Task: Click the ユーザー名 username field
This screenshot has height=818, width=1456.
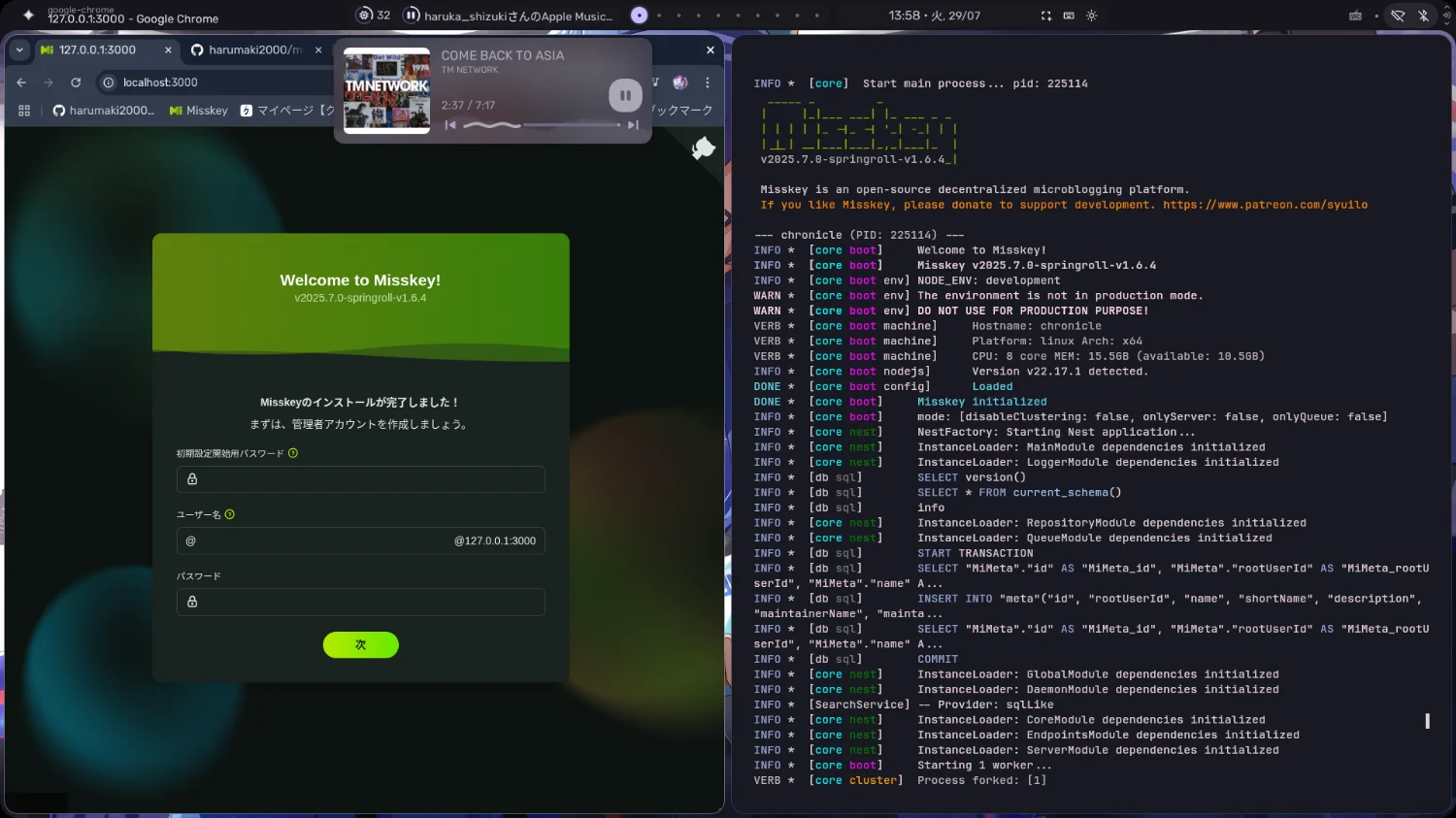Action: pos(361,540)
